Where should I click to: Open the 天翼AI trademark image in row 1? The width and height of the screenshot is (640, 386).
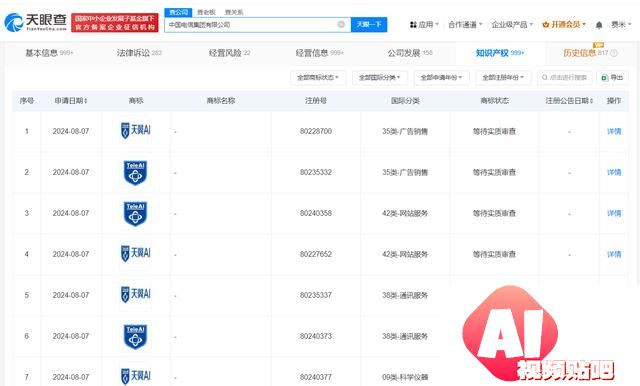click(x=136, y=131)
